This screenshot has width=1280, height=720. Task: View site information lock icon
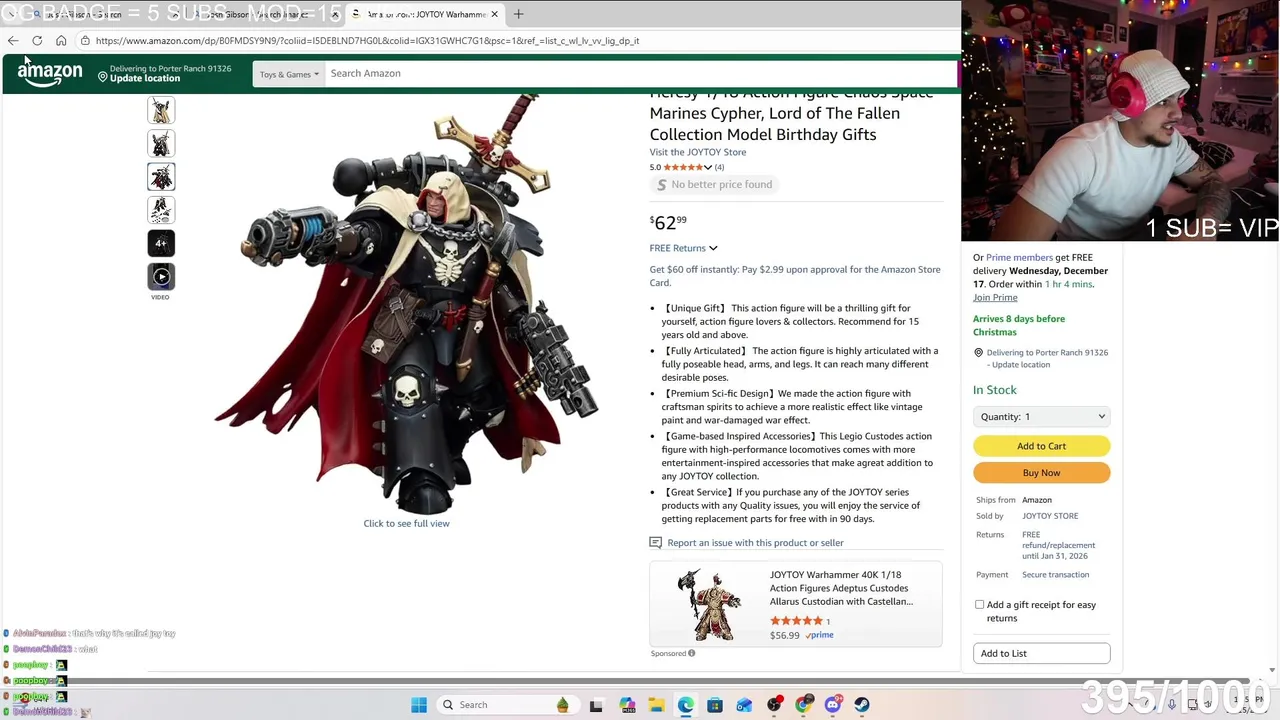(x=85, y=41)
